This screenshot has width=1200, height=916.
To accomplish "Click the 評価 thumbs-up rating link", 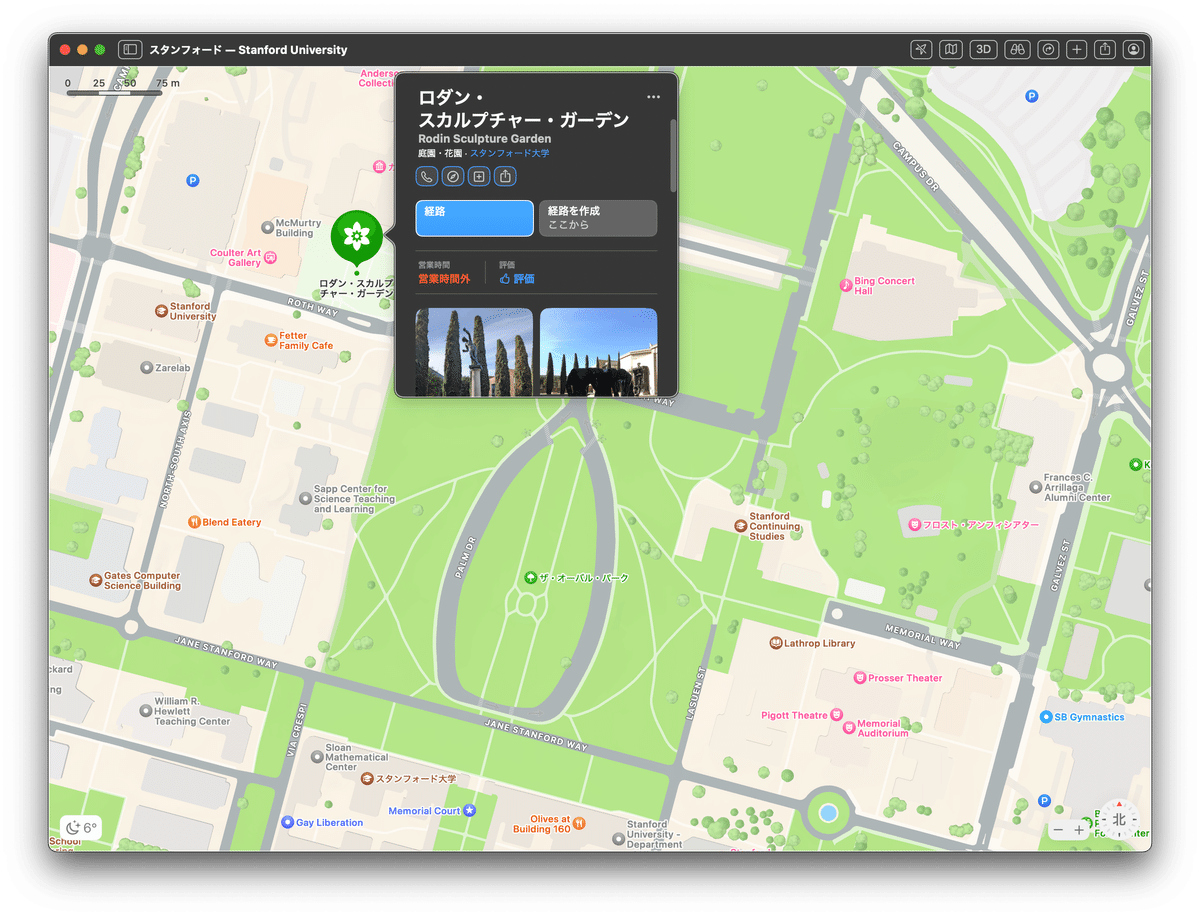I will pyautogui.click(x=517, y=279).
